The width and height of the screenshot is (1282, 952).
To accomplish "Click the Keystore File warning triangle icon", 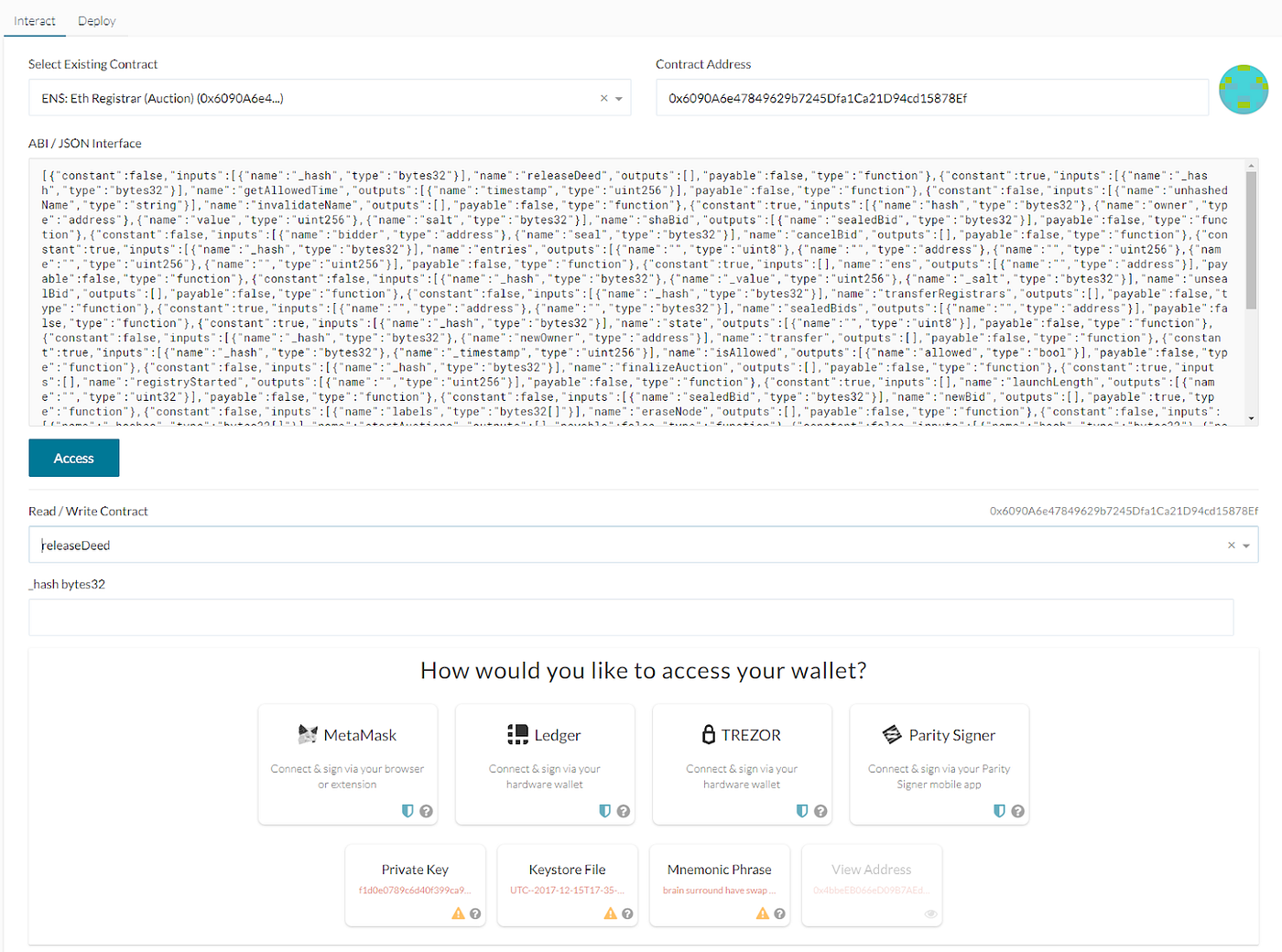I will point(610,914).
